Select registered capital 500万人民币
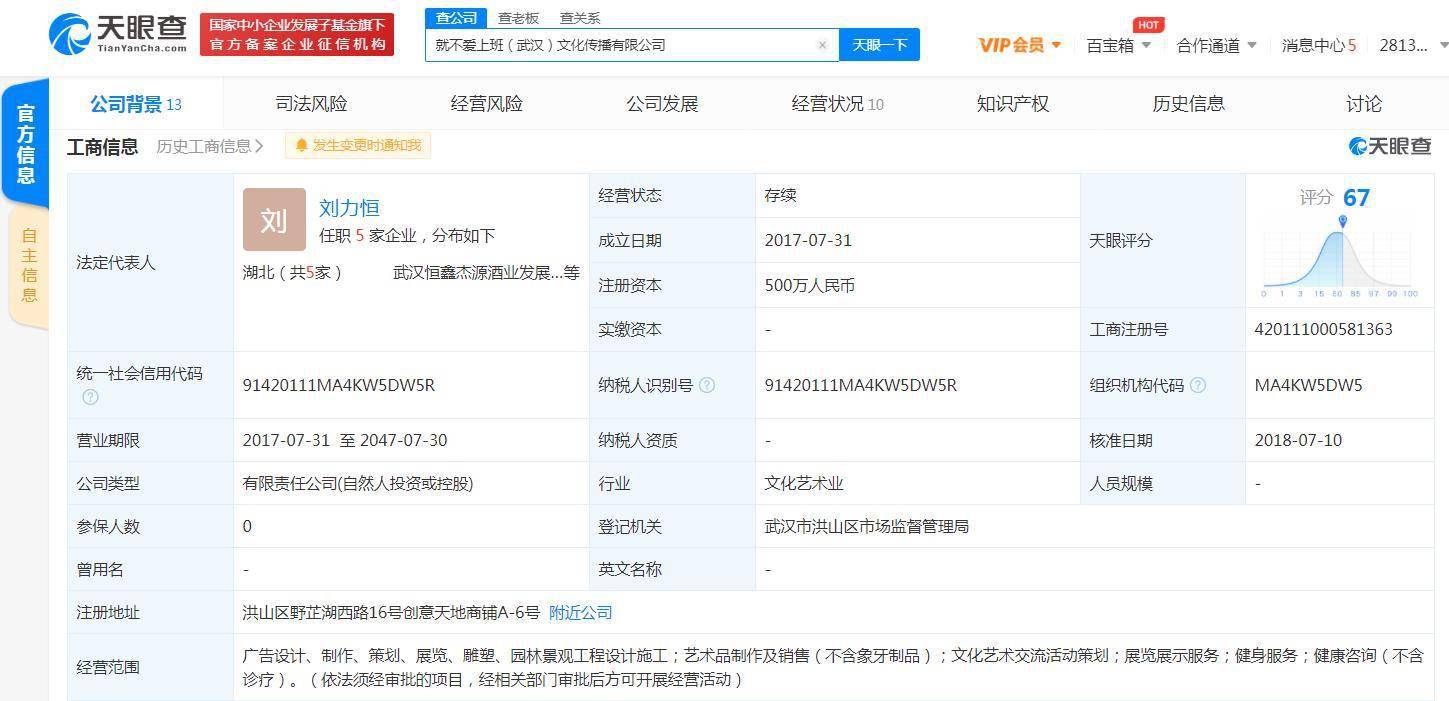The width and height of the screenshot is (1449, 701). [810, 285]
